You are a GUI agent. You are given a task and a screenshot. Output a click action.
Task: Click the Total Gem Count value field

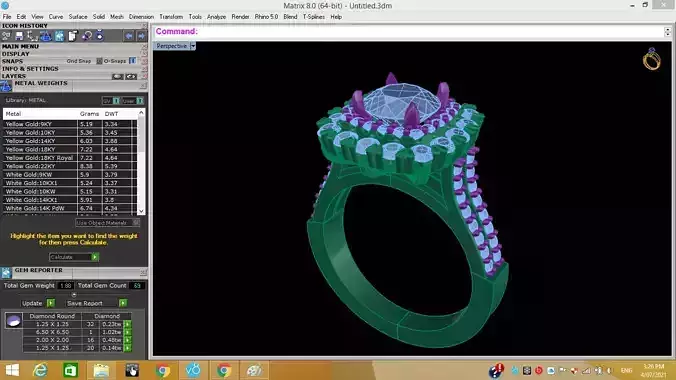[x=137, y=286]
